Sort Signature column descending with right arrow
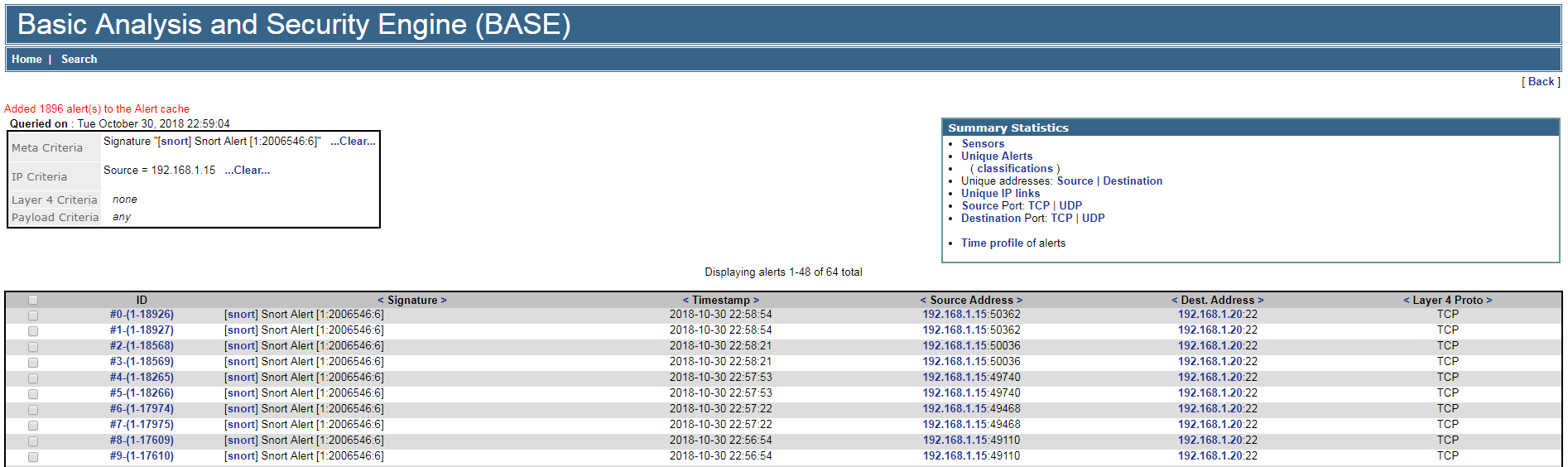Viewport: 1568px width, 467px height. coord(444,301)
